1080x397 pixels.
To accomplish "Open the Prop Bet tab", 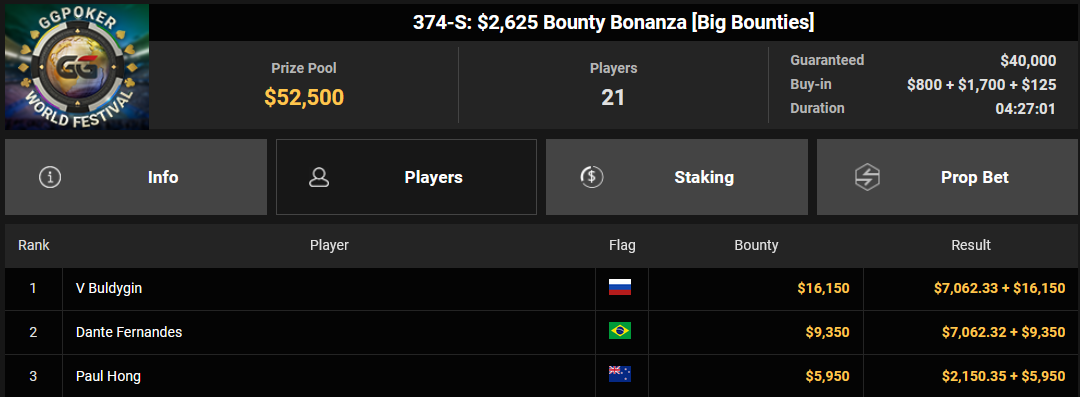I will click(x=946, y=177).
